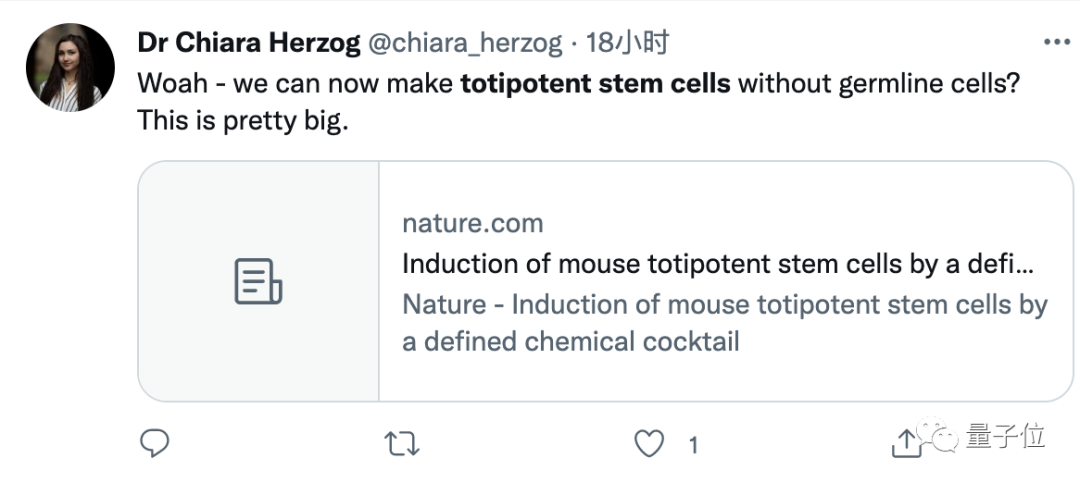The height and width of the screenshot is (483, 1080).
Task: Click the 量子位 watermark text
Action: 1005,437
